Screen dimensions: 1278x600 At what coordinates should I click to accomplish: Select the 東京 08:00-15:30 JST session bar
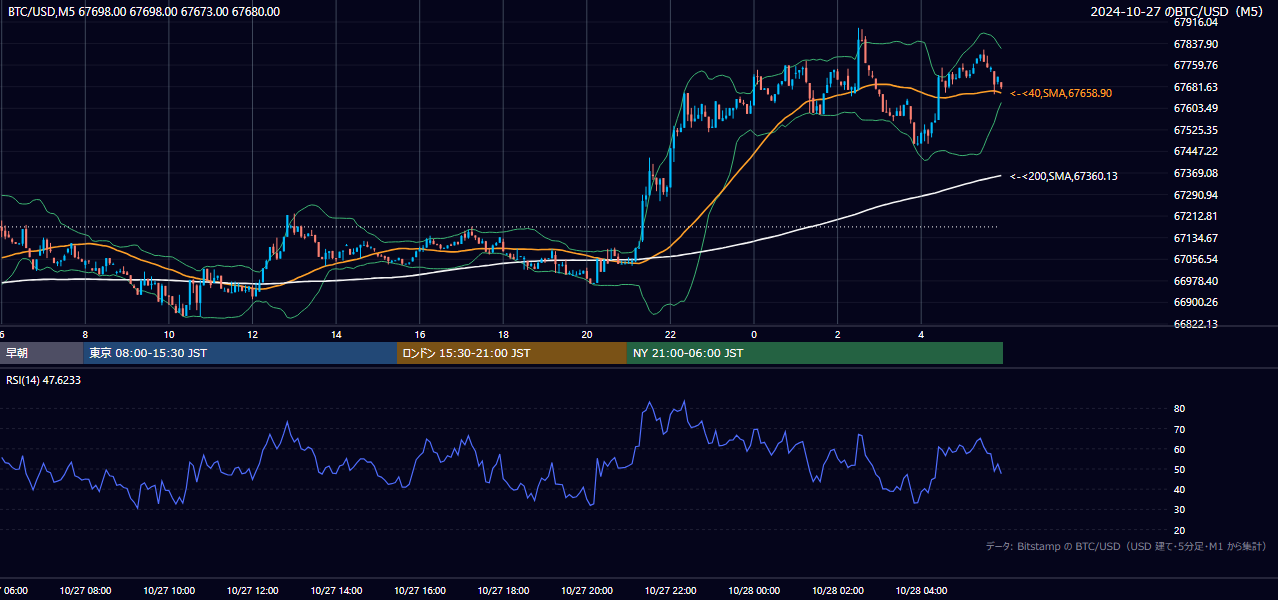pos(240,353)
